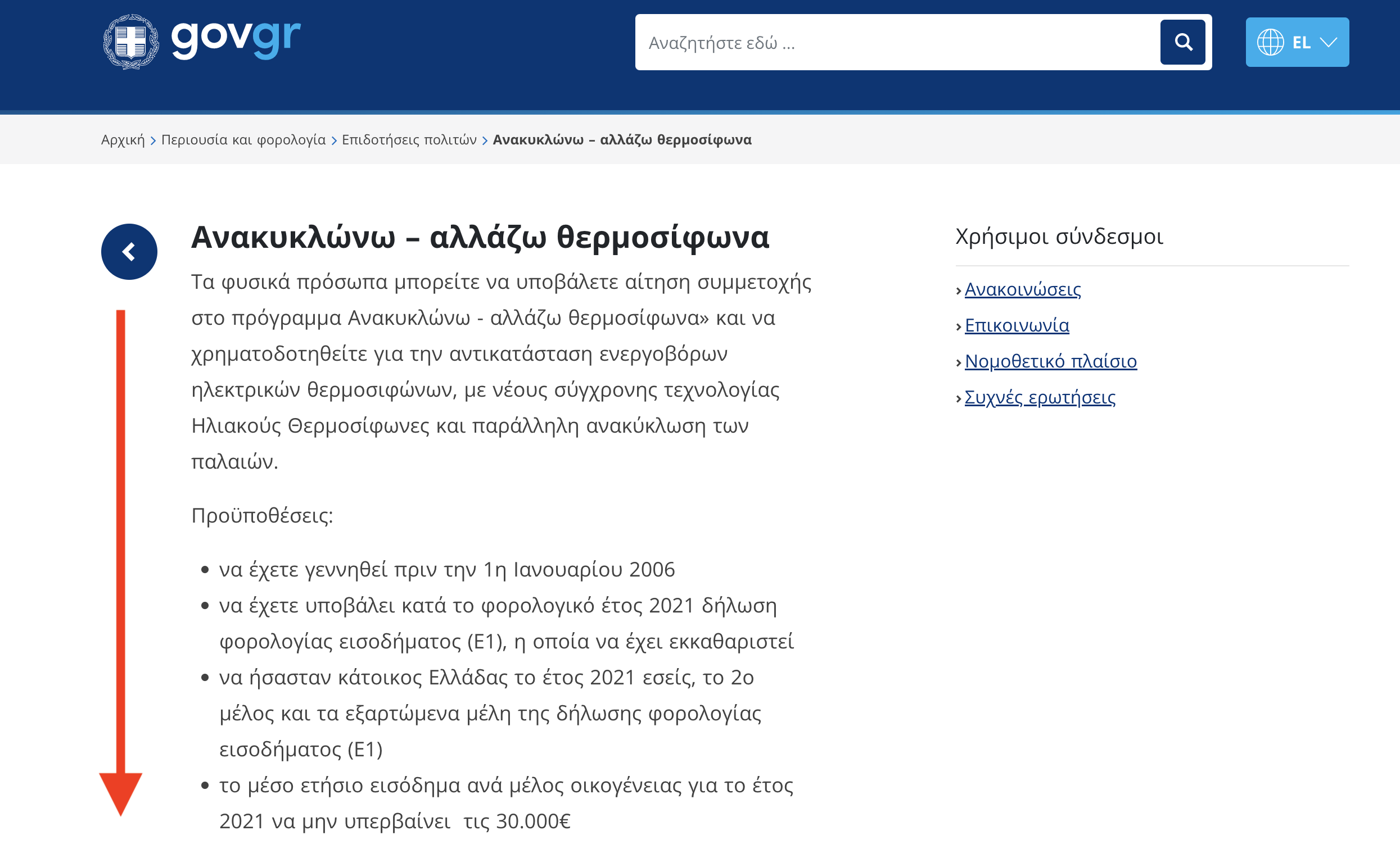This screenshot has height=844, width=1400.
Task: Open the Νομοθετικό πλαίσιο link
Action: (1050, 361)
